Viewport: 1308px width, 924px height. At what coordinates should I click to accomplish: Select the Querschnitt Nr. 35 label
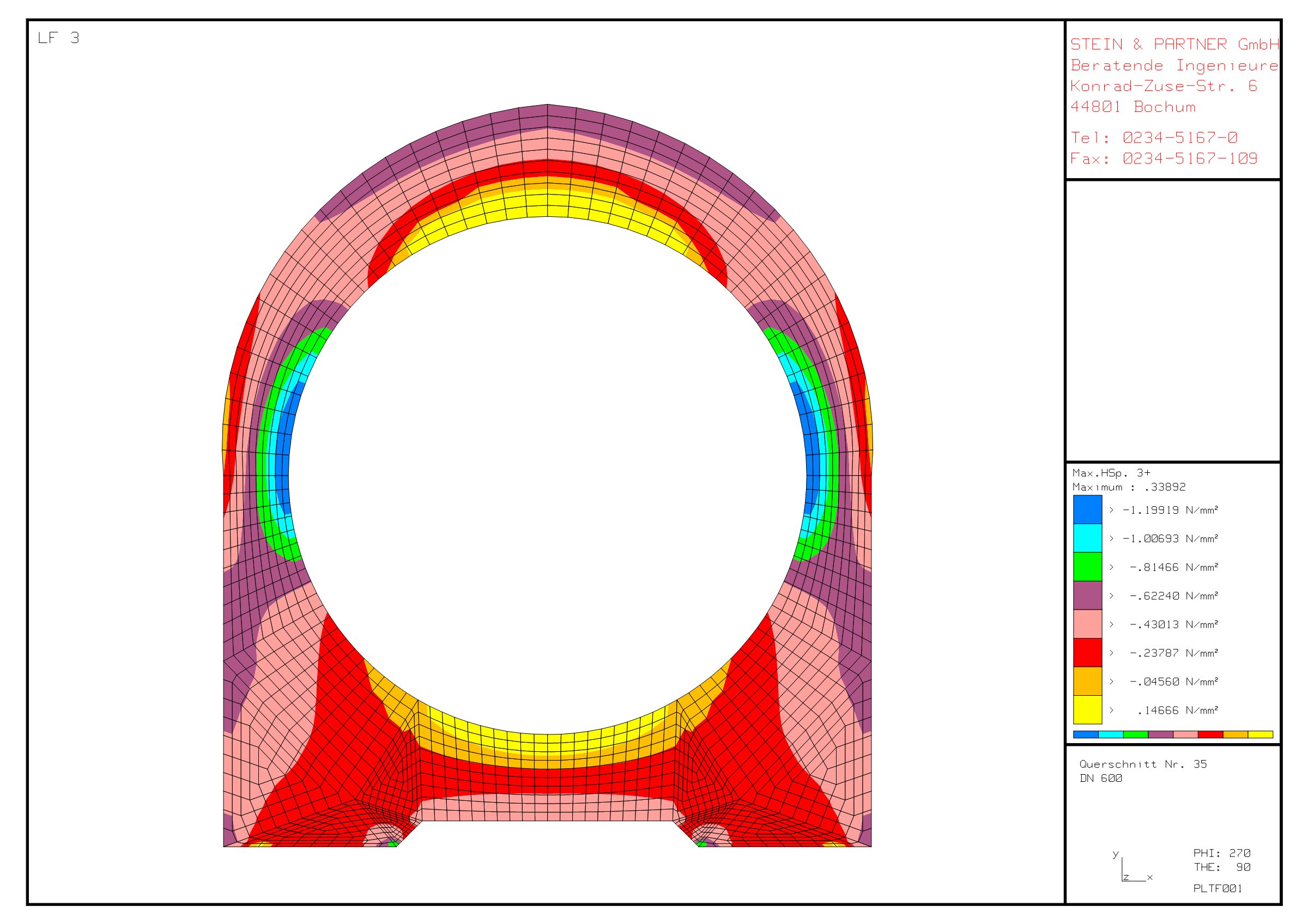coord(1142,764)
